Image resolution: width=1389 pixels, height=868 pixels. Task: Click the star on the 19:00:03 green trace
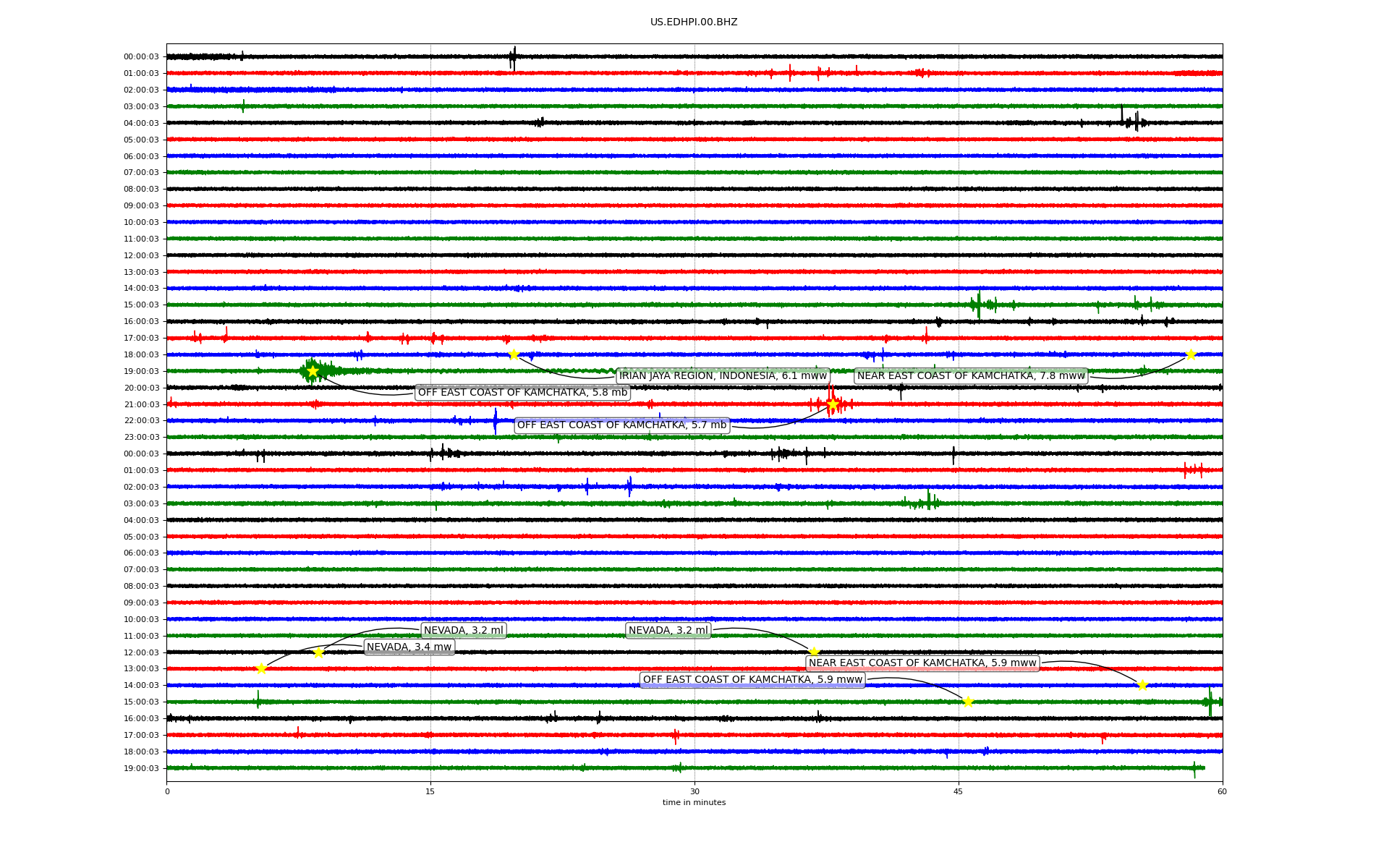[313, 371]
